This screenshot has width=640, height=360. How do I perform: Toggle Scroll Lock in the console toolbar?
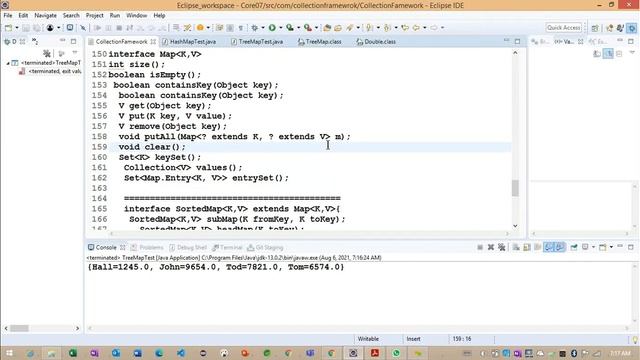point(527,247)
